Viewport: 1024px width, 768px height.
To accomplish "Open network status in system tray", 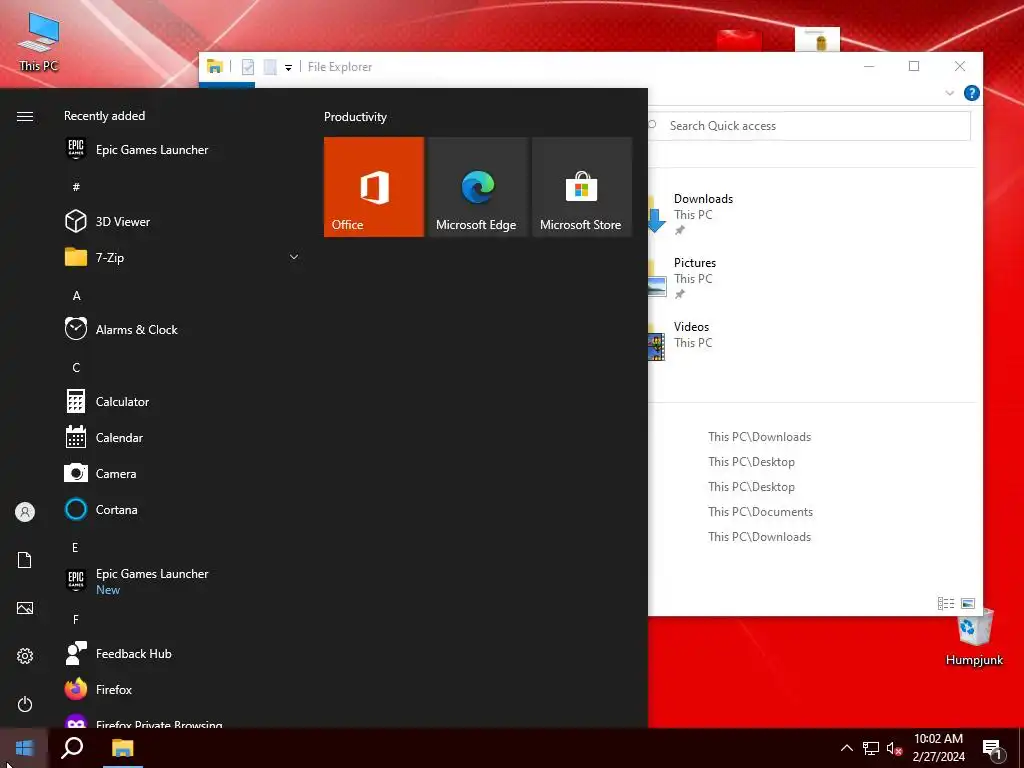I will tap(871, 748).
